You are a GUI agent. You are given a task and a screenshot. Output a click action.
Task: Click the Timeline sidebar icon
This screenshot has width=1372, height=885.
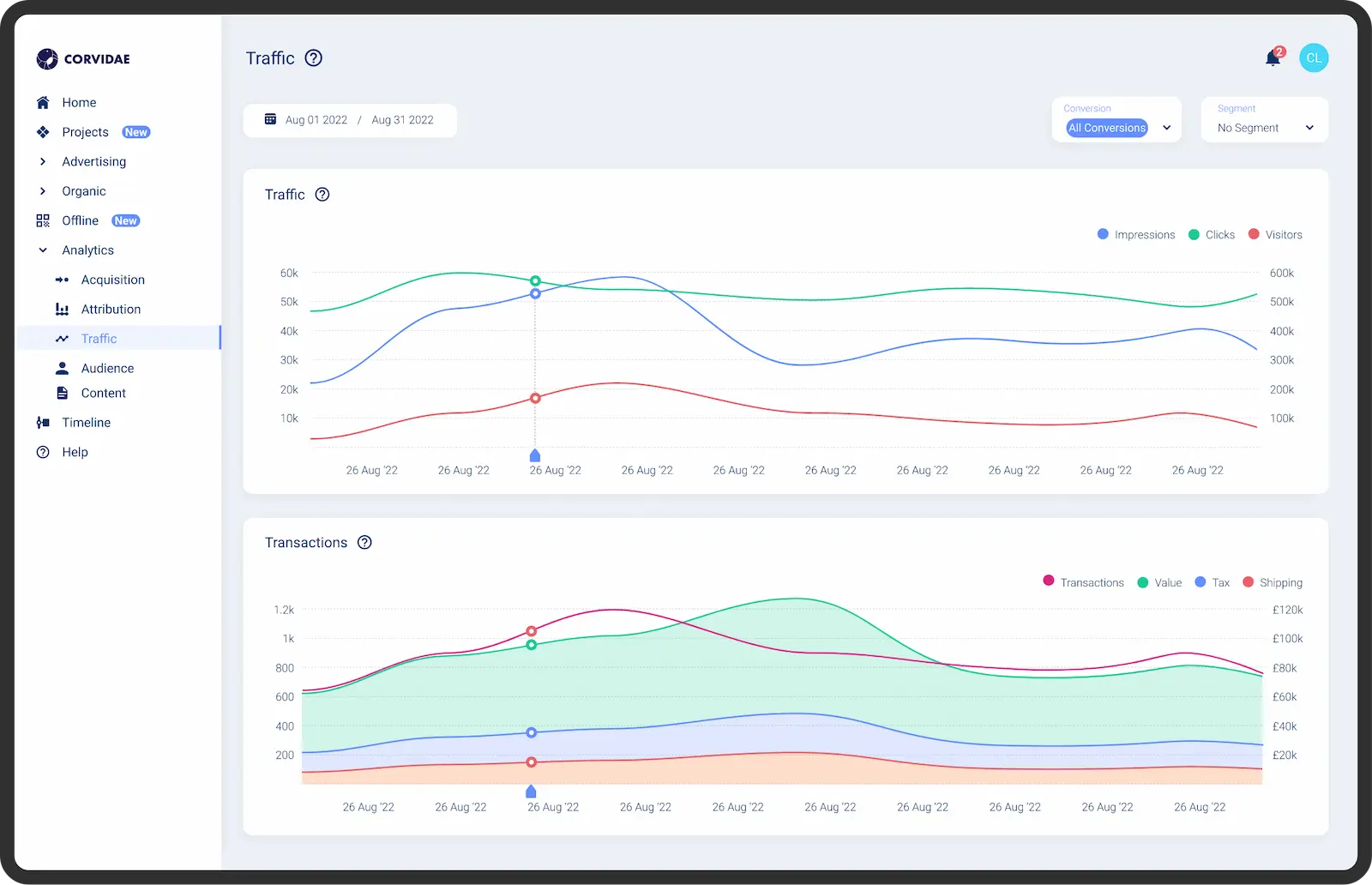coord(43,422)
